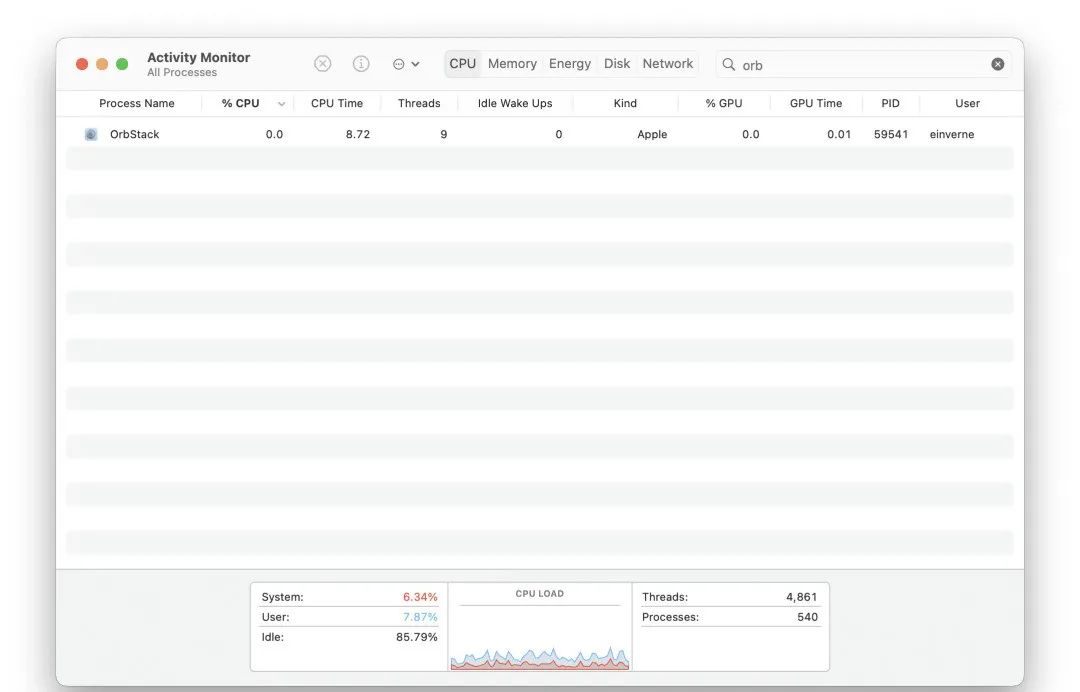Click the Idle percentage 85.79%
Screen dimensions: 1080x692
tap(417, 637)
